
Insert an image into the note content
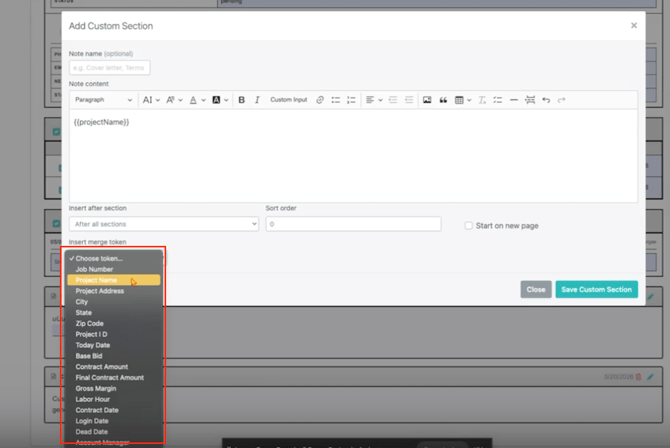[x=427, y=100]
